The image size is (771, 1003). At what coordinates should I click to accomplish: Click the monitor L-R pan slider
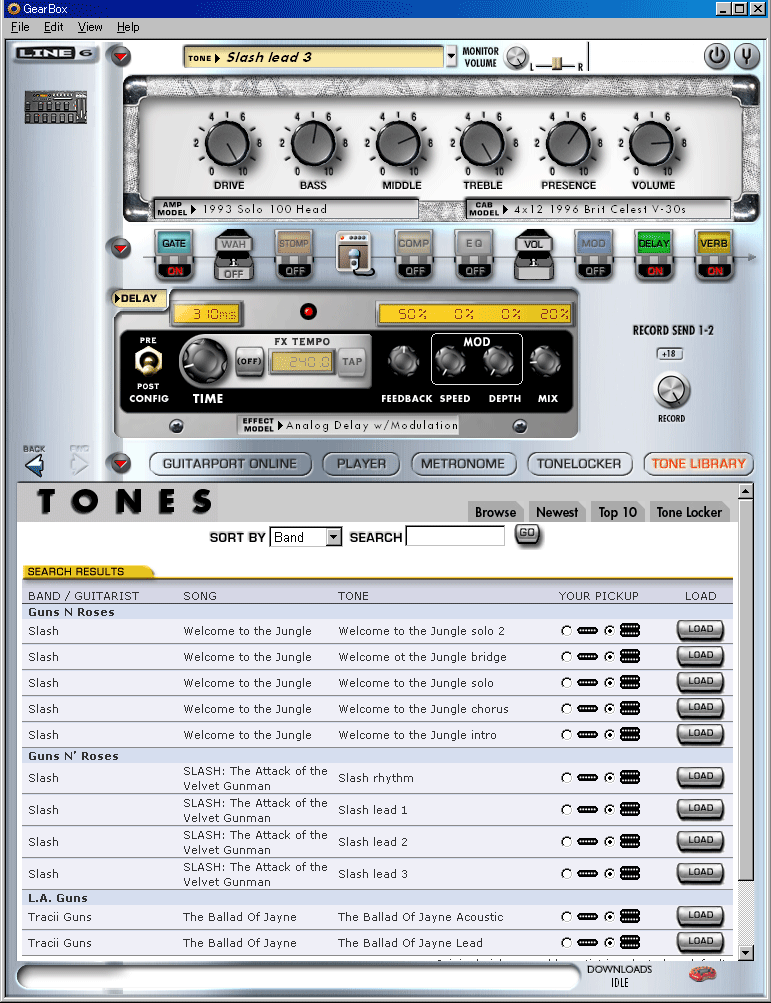pos(556,64)
